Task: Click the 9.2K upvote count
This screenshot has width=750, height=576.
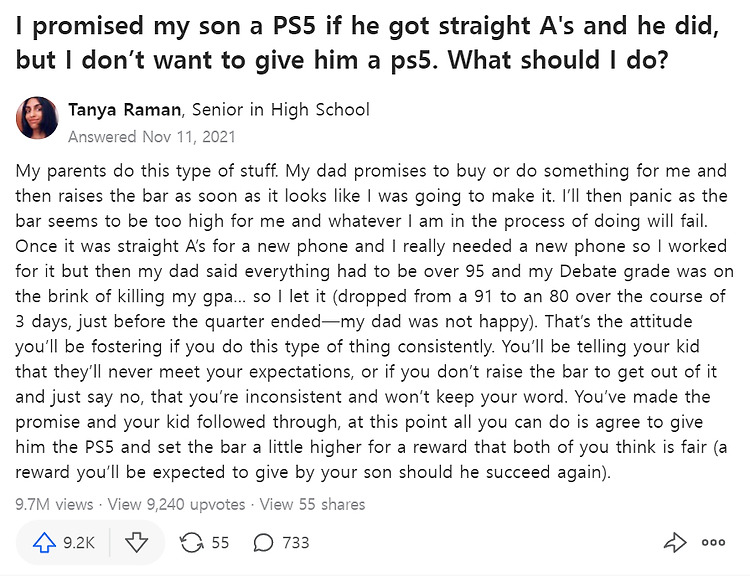Action: [79, 543]
